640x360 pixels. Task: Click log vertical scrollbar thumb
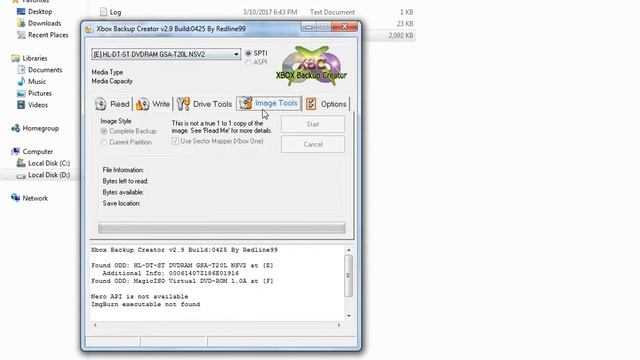(x=349, y=276)
